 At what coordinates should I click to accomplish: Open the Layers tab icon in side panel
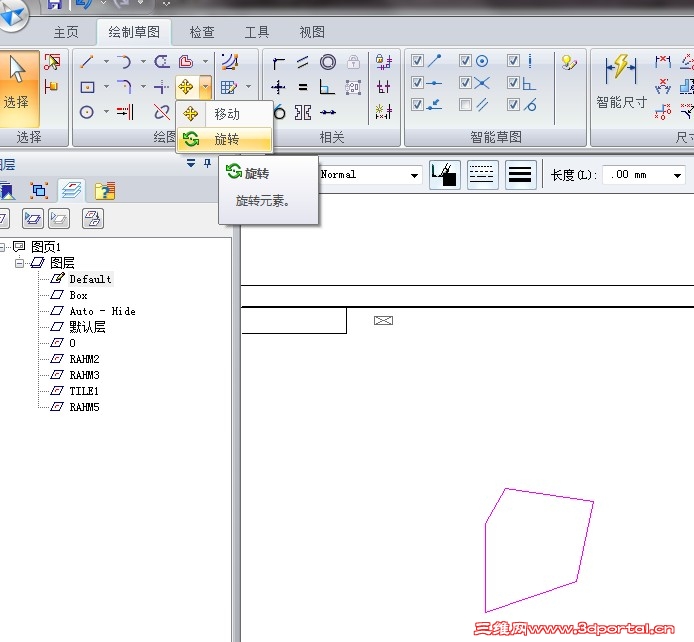click(x=71, y=191)
